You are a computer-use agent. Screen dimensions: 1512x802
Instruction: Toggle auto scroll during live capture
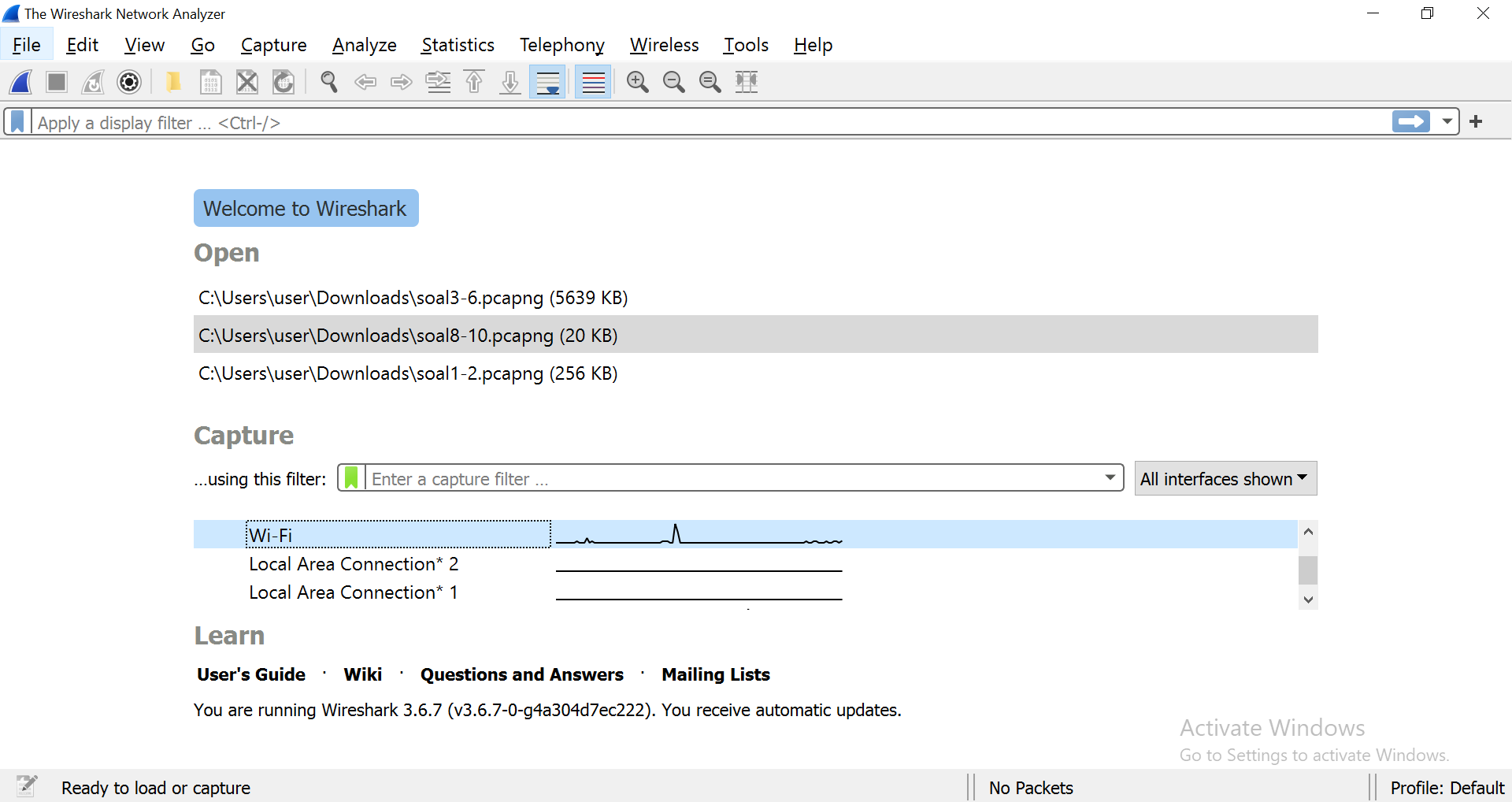547,82
